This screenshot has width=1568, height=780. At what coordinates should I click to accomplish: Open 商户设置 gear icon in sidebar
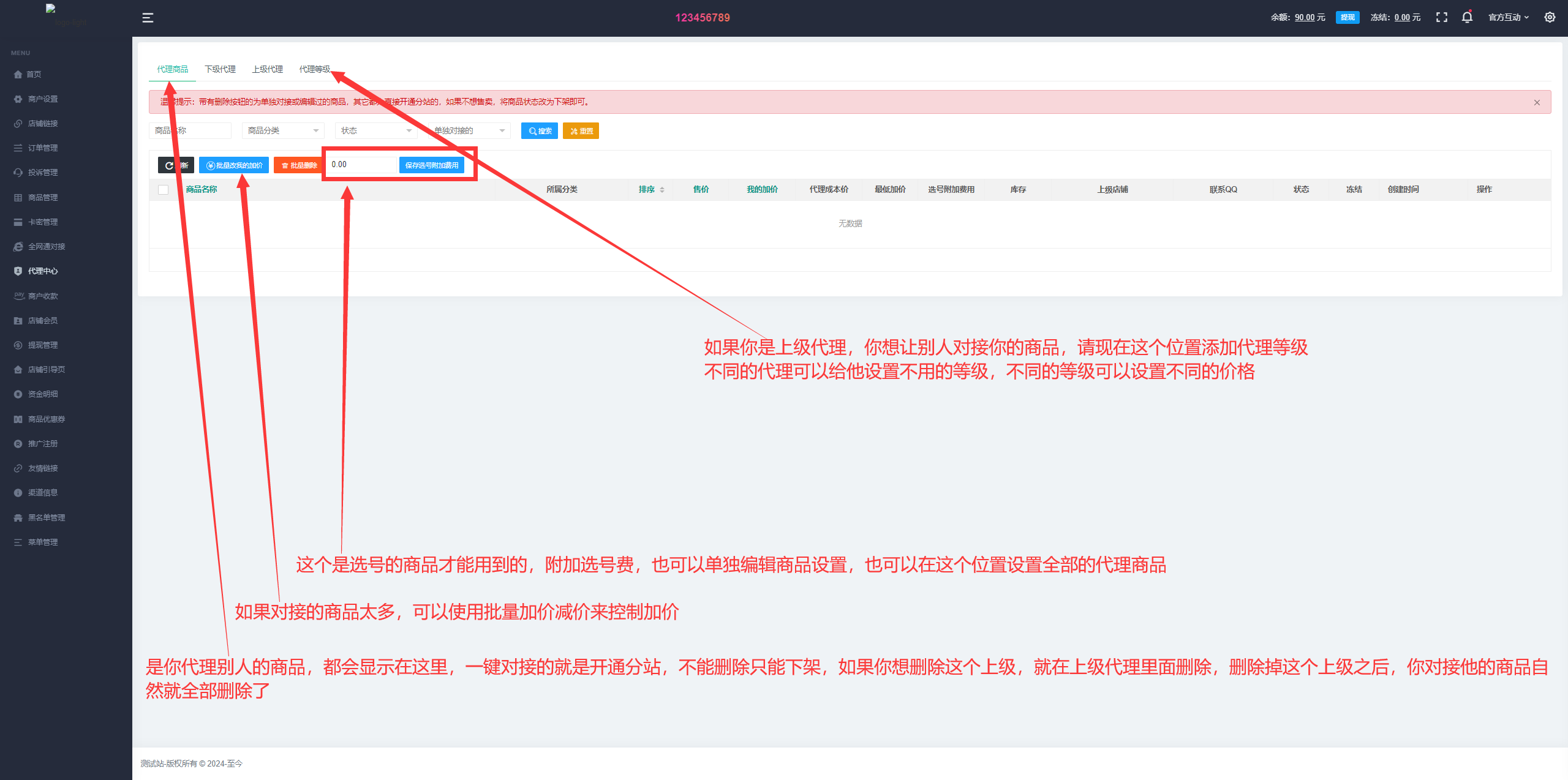pos(18,99)
